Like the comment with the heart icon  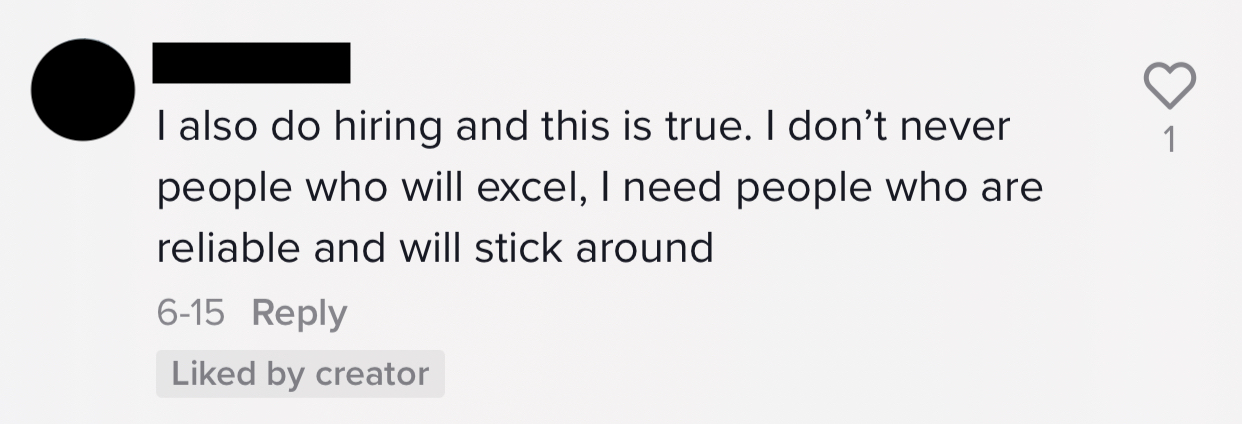click(x=1169, y=87)
